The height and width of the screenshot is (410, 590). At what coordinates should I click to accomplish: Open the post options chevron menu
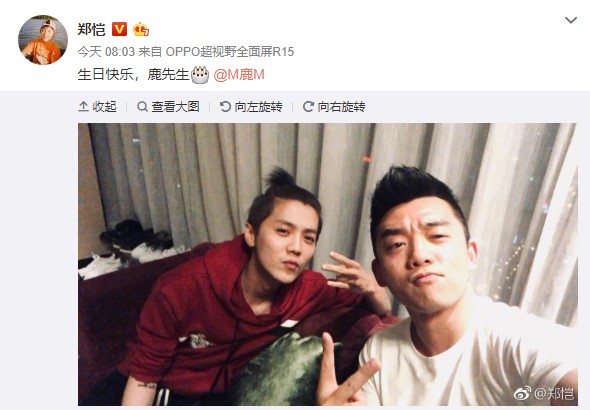pyautogui.click(x=571, y=20)
